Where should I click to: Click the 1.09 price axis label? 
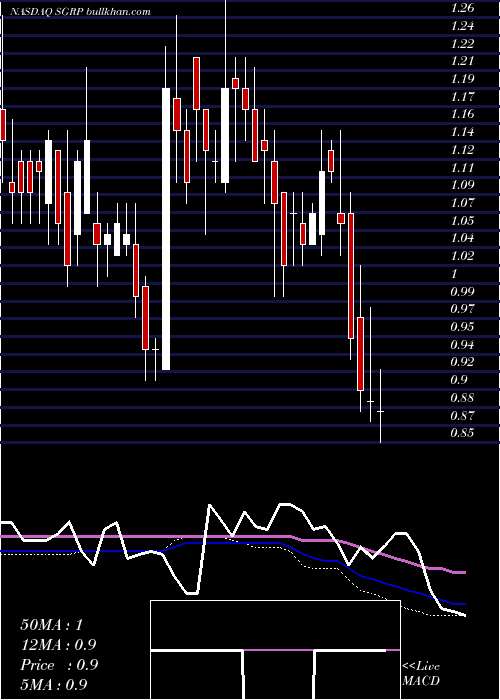pos(462,185)
